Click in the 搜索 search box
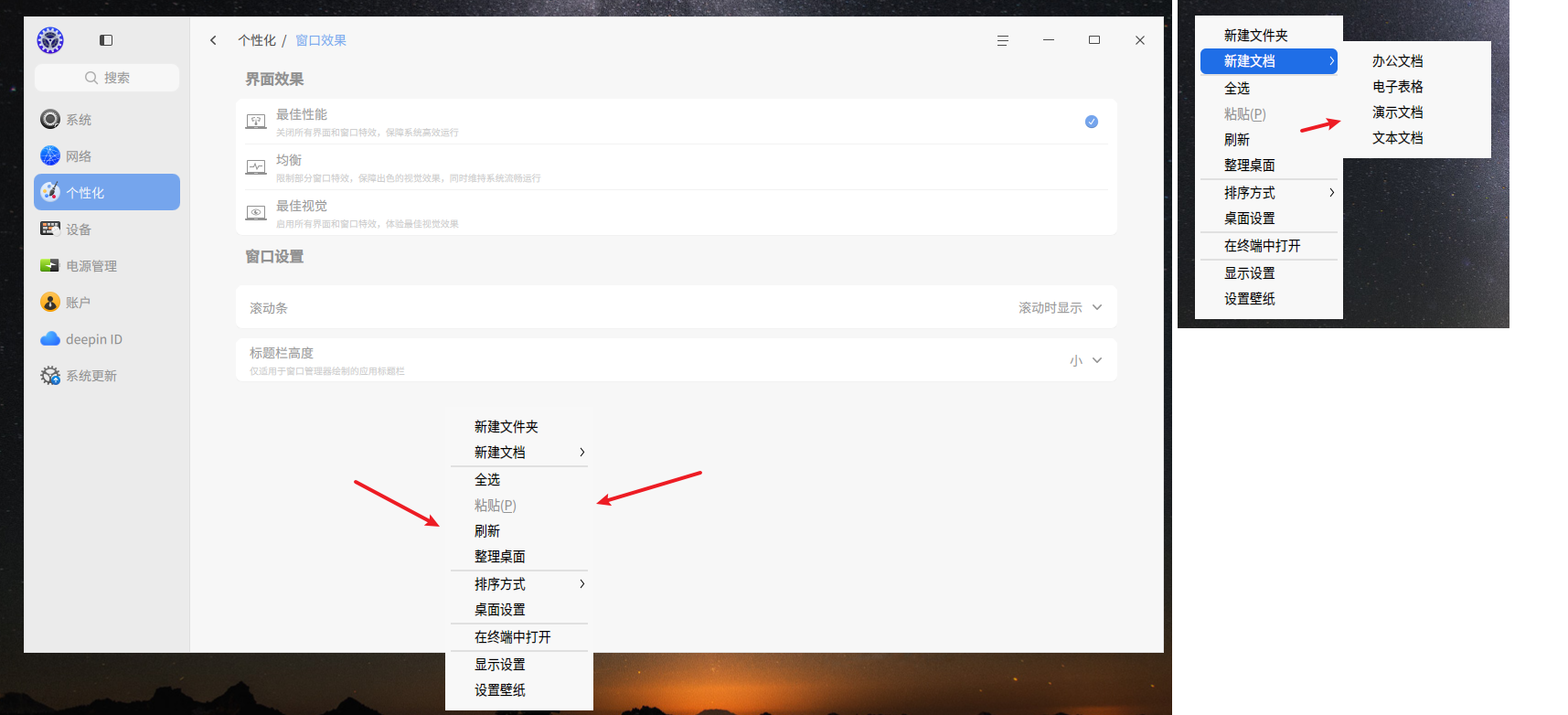The image size is (1568, 715). 107,78
